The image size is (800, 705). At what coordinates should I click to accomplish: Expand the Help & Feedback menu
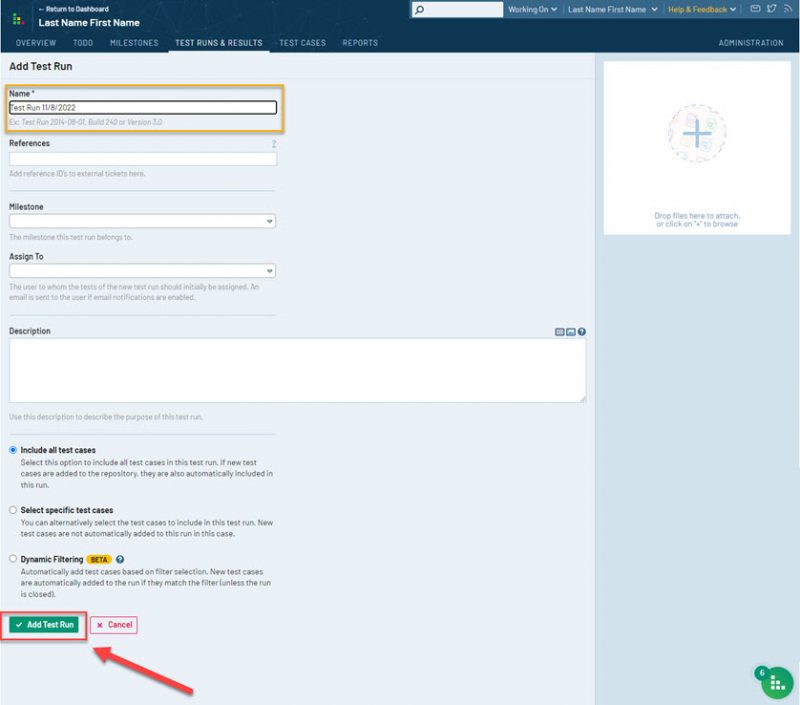click(697, 9)
